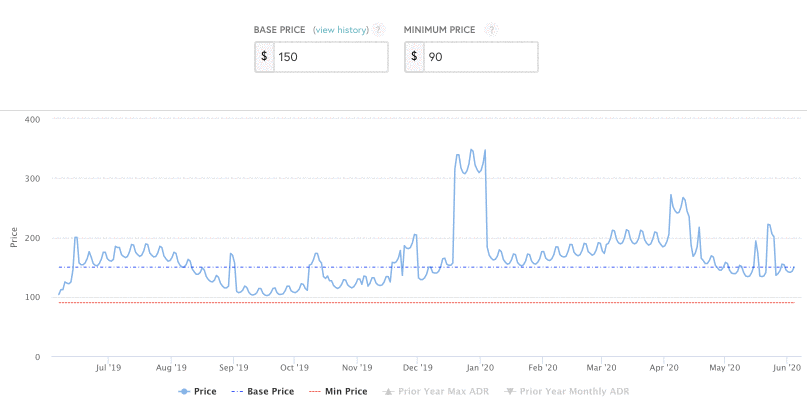Focus the Base Price input showing 150
The image size is (807, 408).
pos(331,57)
